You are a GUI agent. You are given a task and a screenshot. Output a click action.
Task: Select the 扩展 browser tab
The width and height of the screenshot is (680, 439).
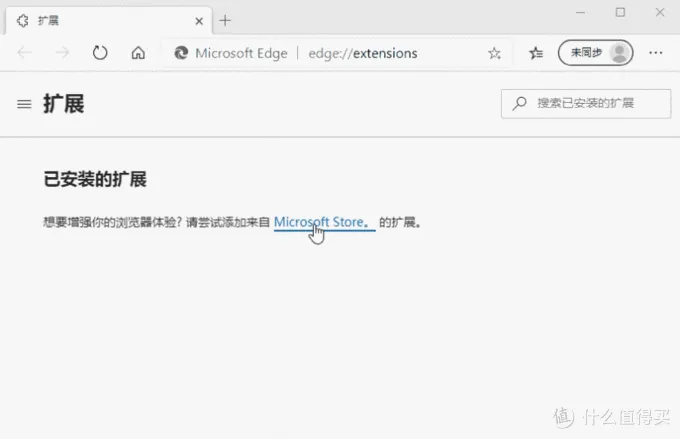click(109, 20)
